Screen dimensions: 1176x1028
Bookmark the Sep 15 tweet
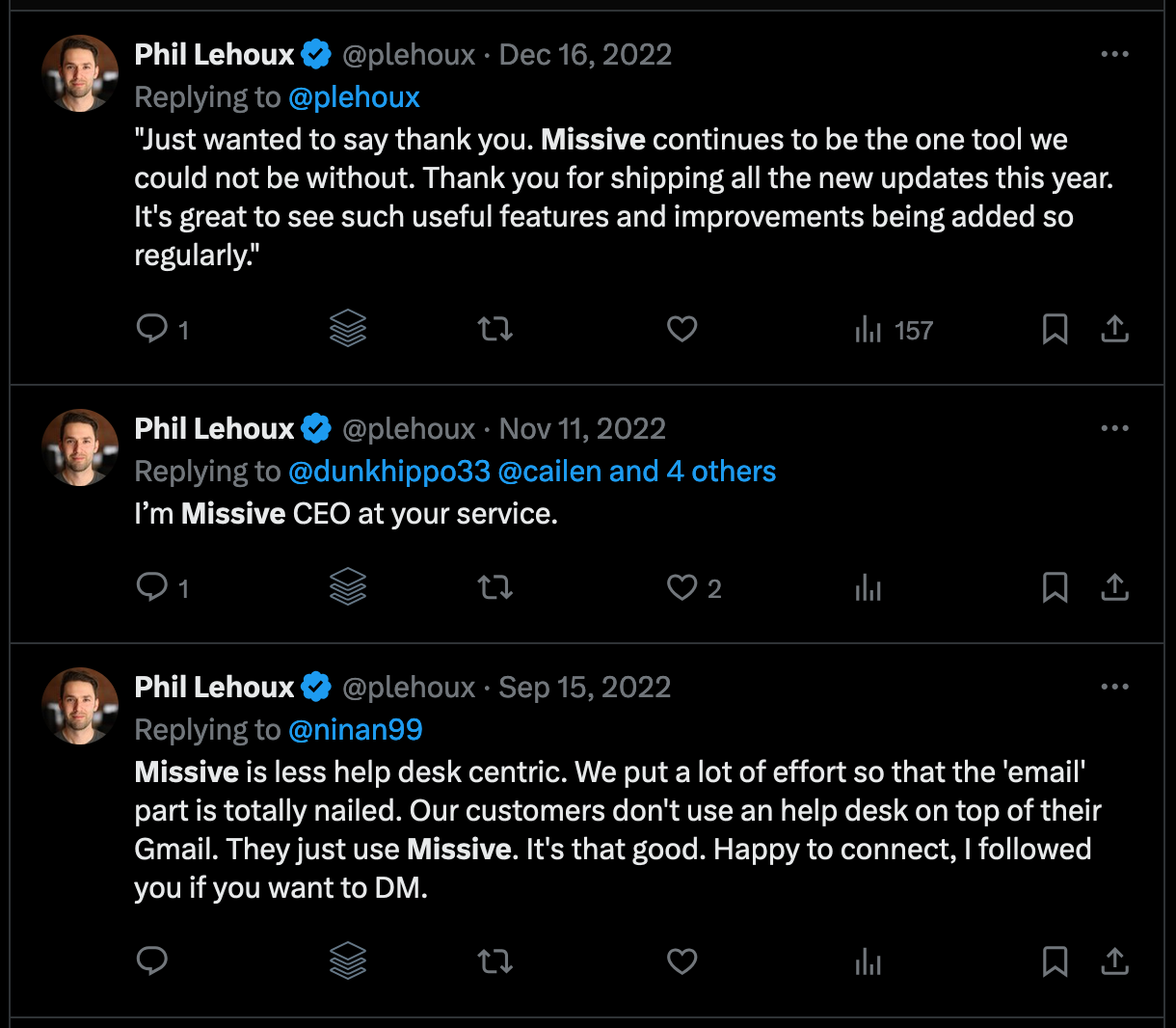pyautogui.click(x=1055, y=961)
